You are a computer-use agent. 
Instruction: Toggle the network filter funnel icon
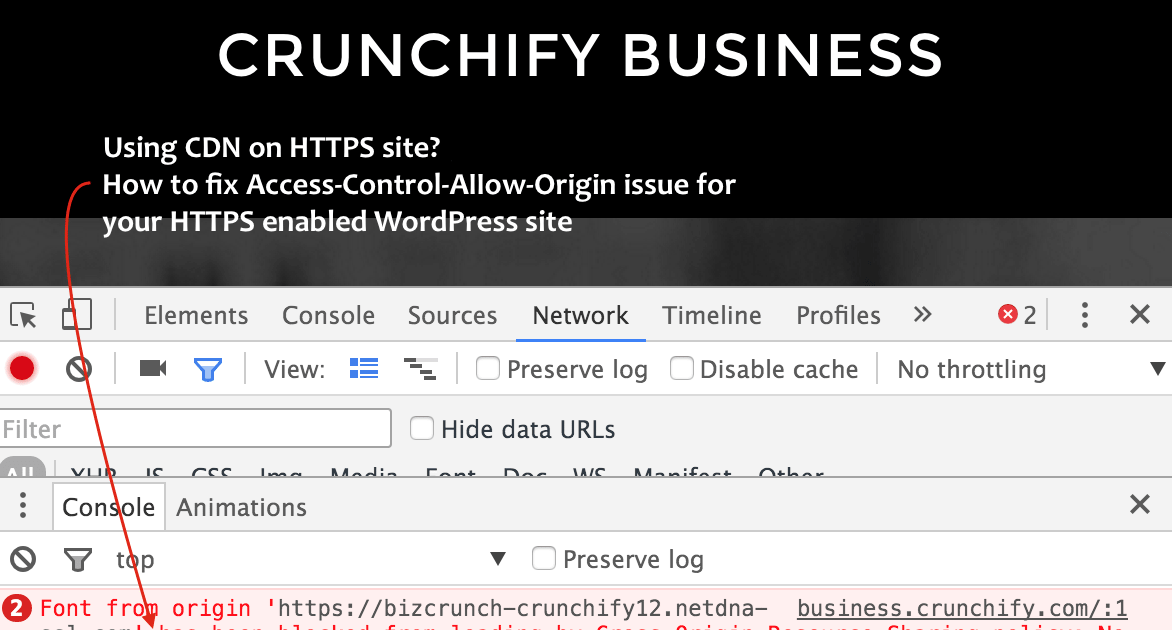pyautogui.click(x=208, y=369)
